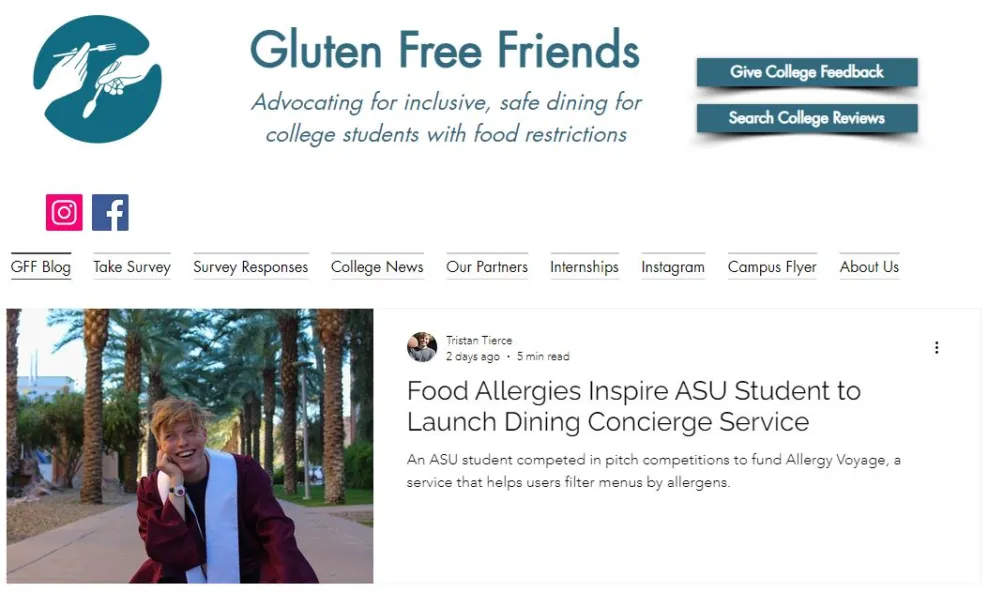Open the Facebook social icon
This screenshot has width=988, height=592.
coord(110,212)
